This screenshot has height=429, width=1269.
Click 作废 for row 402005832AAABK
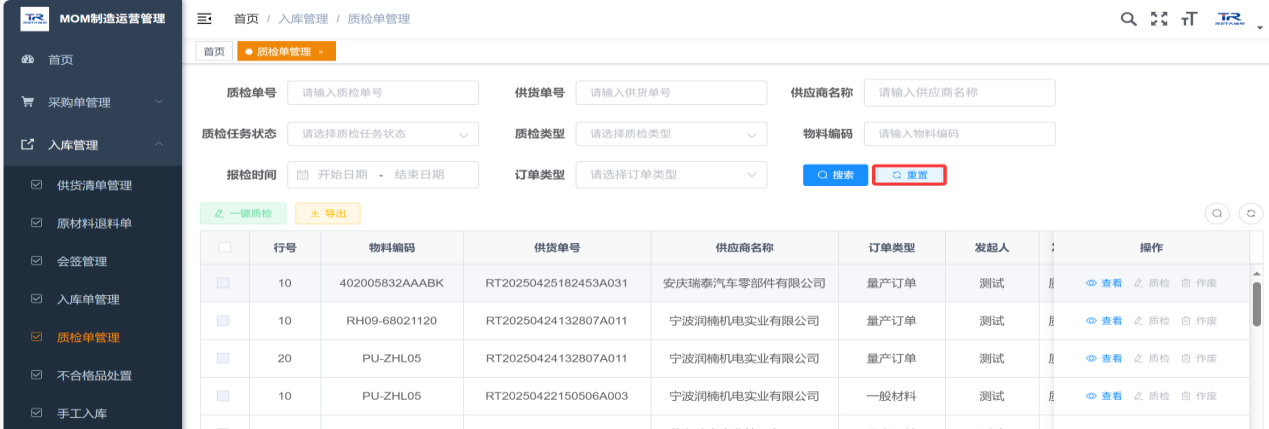click(x=1198, y=283)
